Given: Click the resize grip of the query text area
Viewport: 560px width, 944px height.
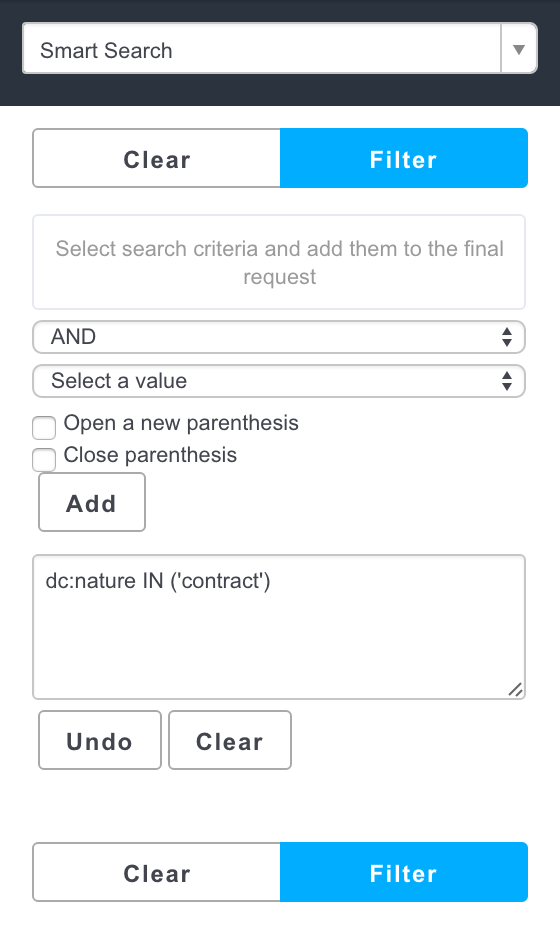Looking at the screenshot, I should coord(515,690).
